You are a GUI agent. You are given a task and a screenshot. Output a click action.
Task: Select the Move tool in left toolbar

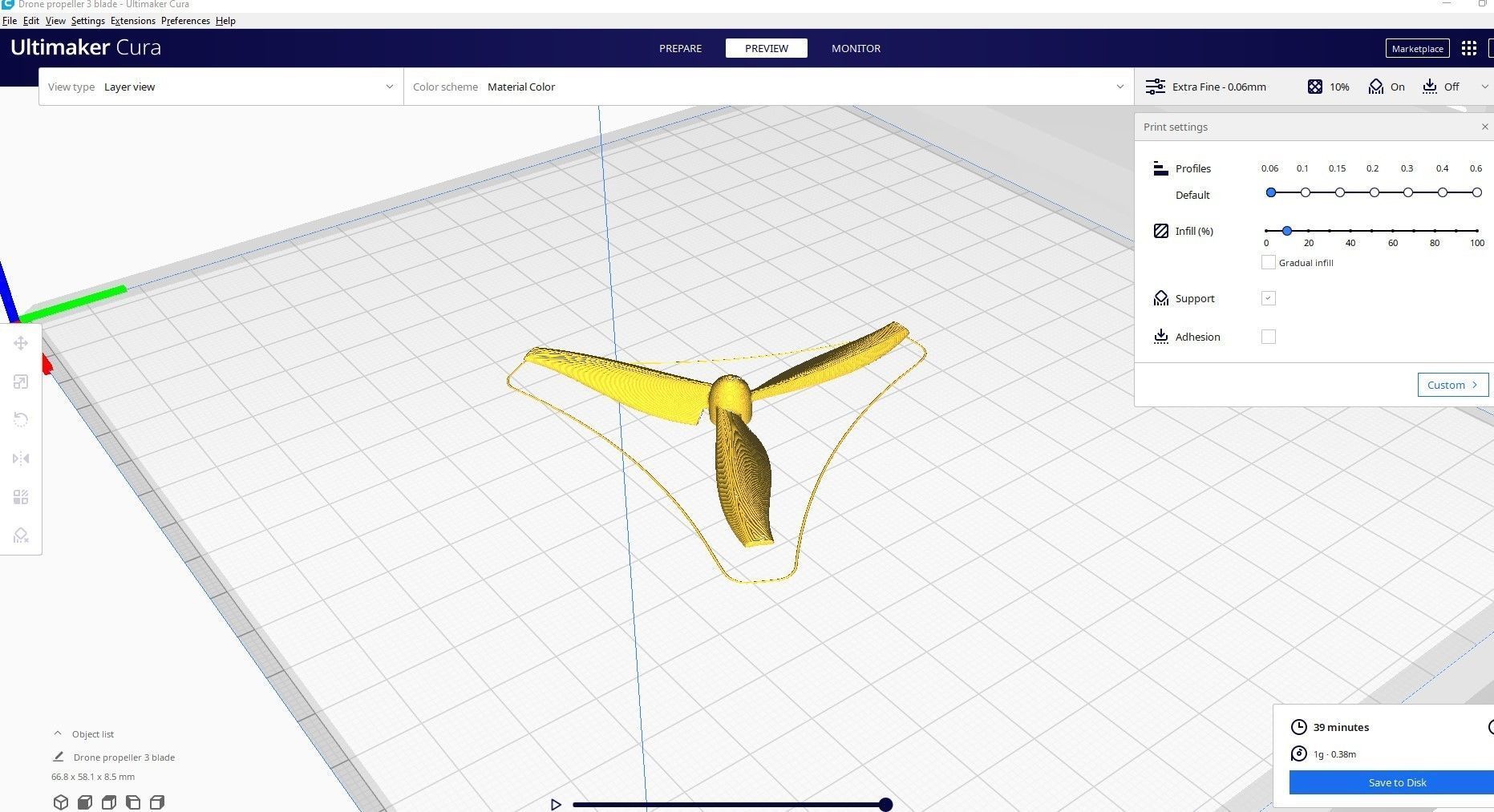click(x=21, y=343)
